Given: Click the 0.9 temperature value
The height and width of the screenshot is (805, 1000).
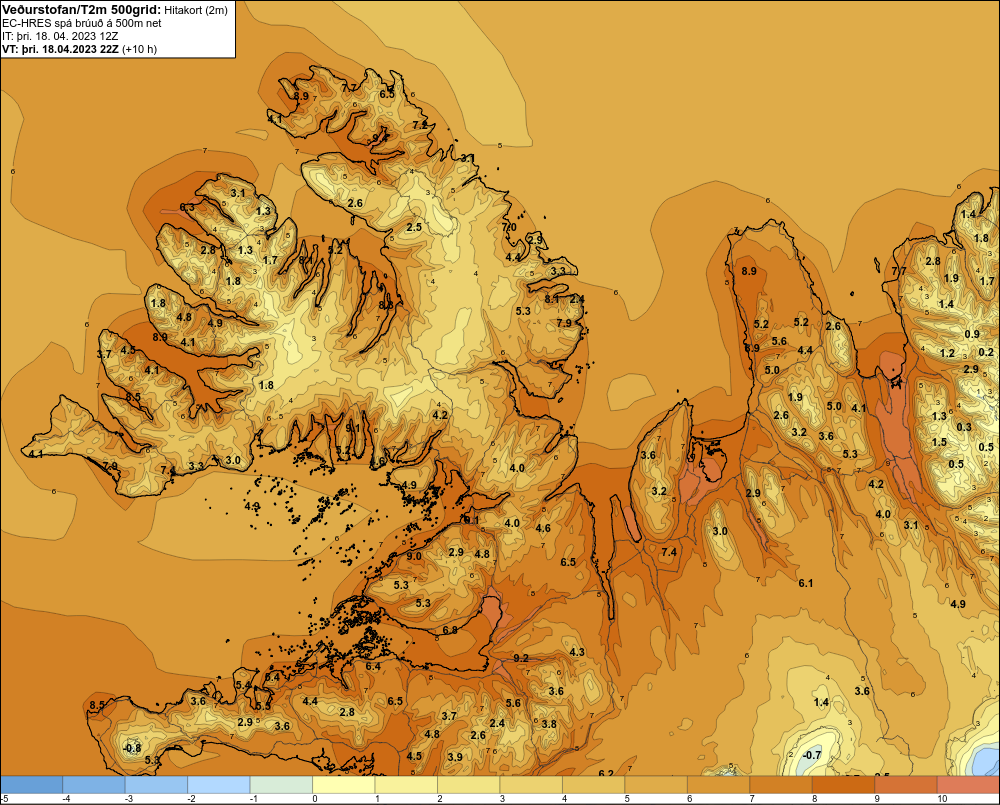Looking at the screenshot, I should [972, 334].
